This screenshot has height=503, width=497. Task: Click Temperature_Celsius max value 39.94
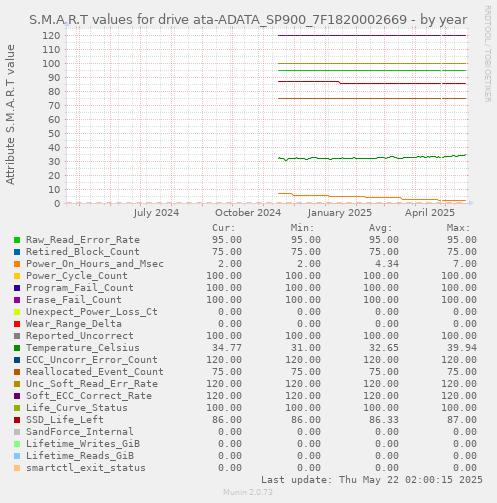point(462,348)
